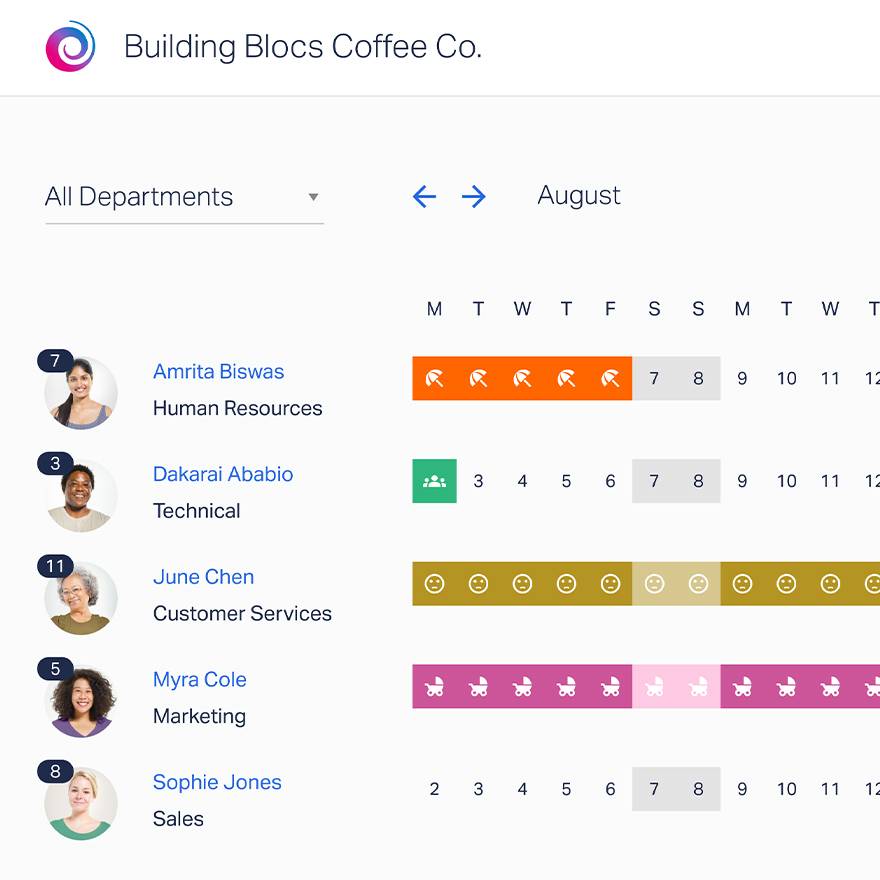Click Amrita's Friday umbrella icon
880x880 pixels.
[610, 378]
